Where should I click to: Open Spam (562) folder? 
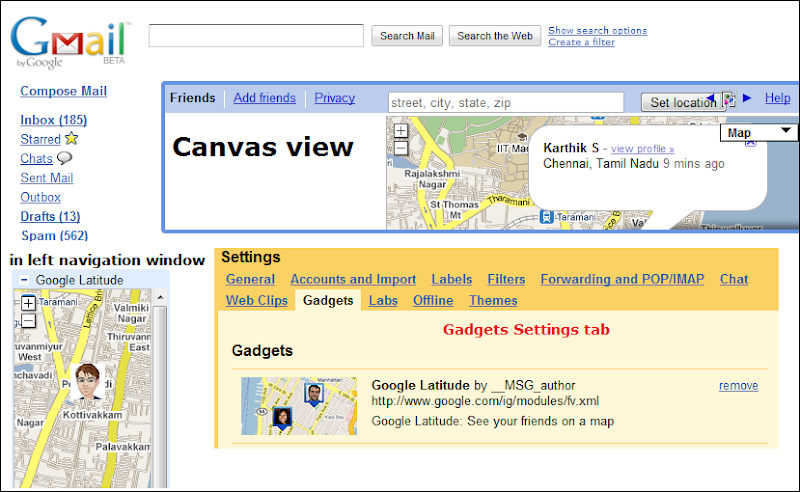click(55, 236)
